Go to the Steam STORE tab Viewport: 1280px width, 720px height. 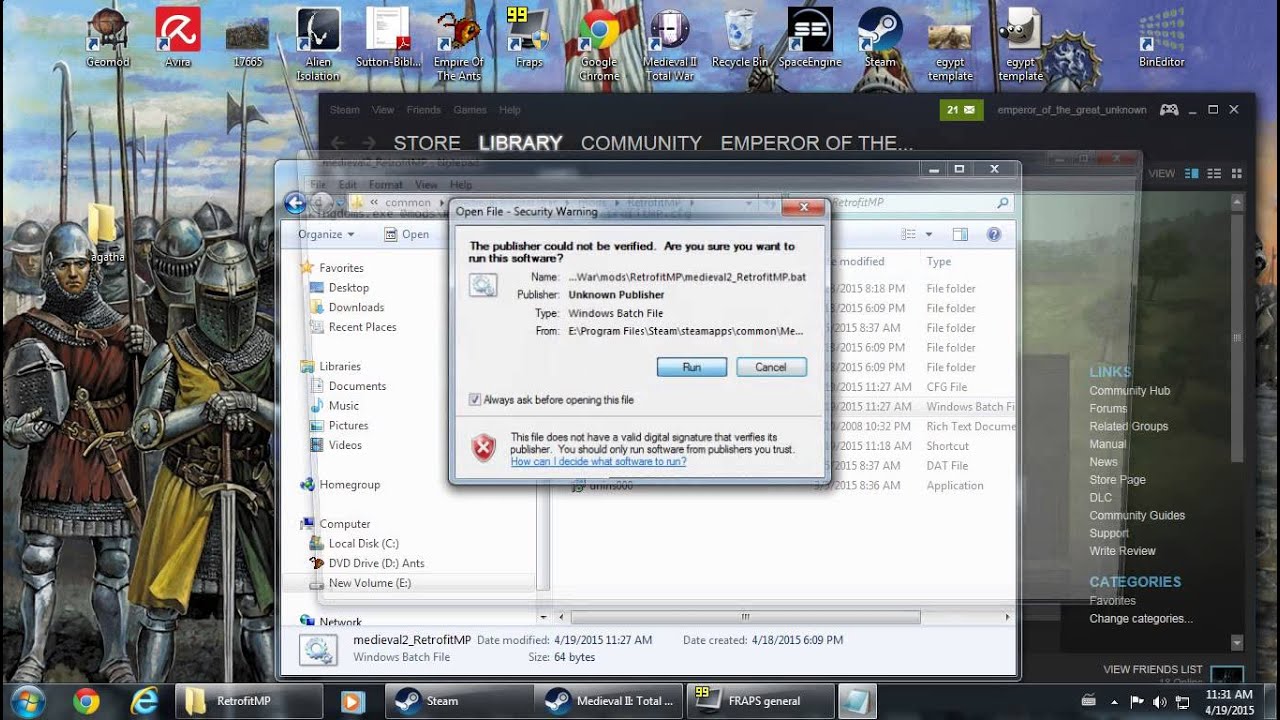tap(427, 143)
